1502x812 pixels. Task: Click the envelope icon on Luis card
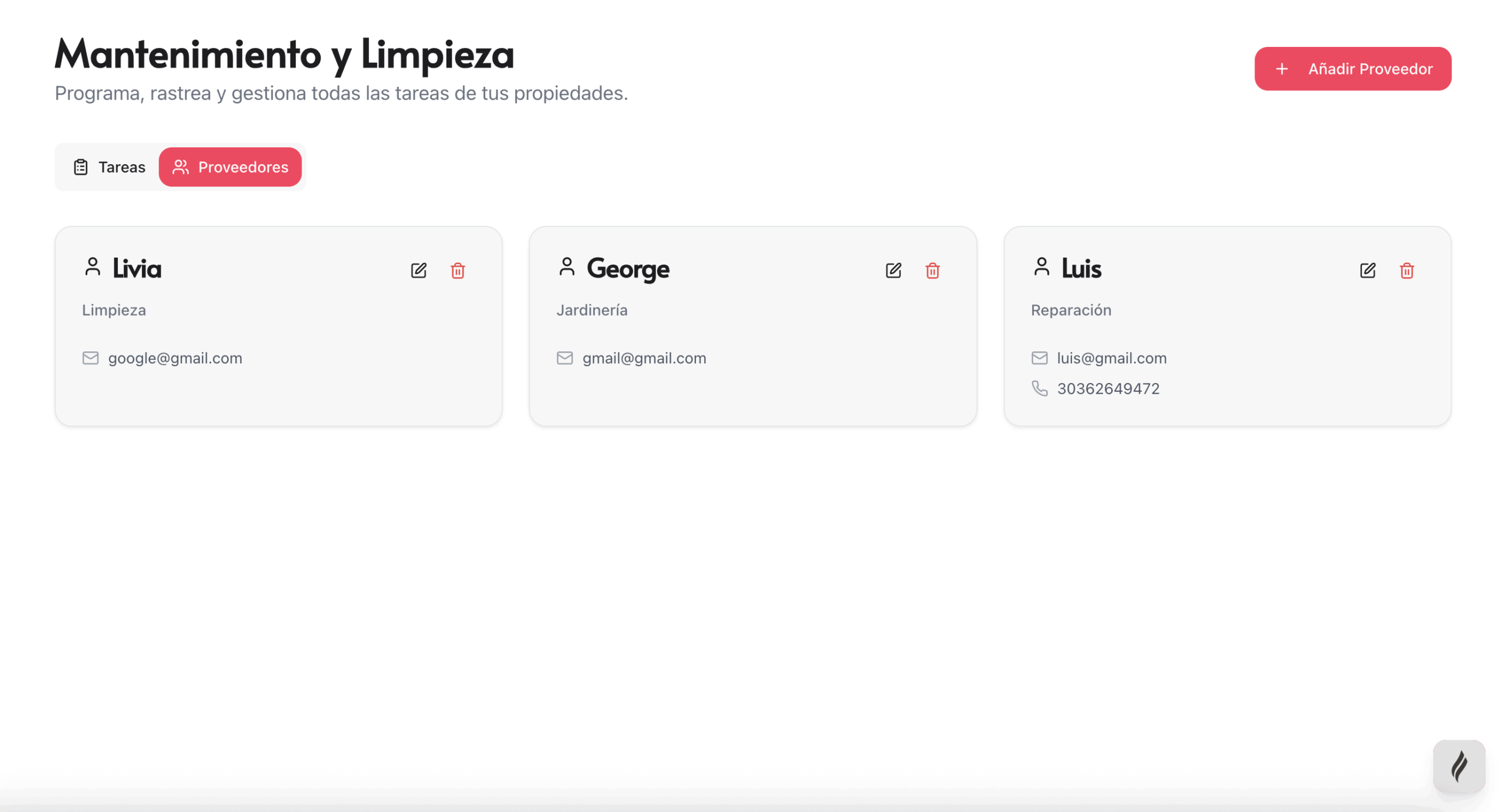tap(1039, 358)
